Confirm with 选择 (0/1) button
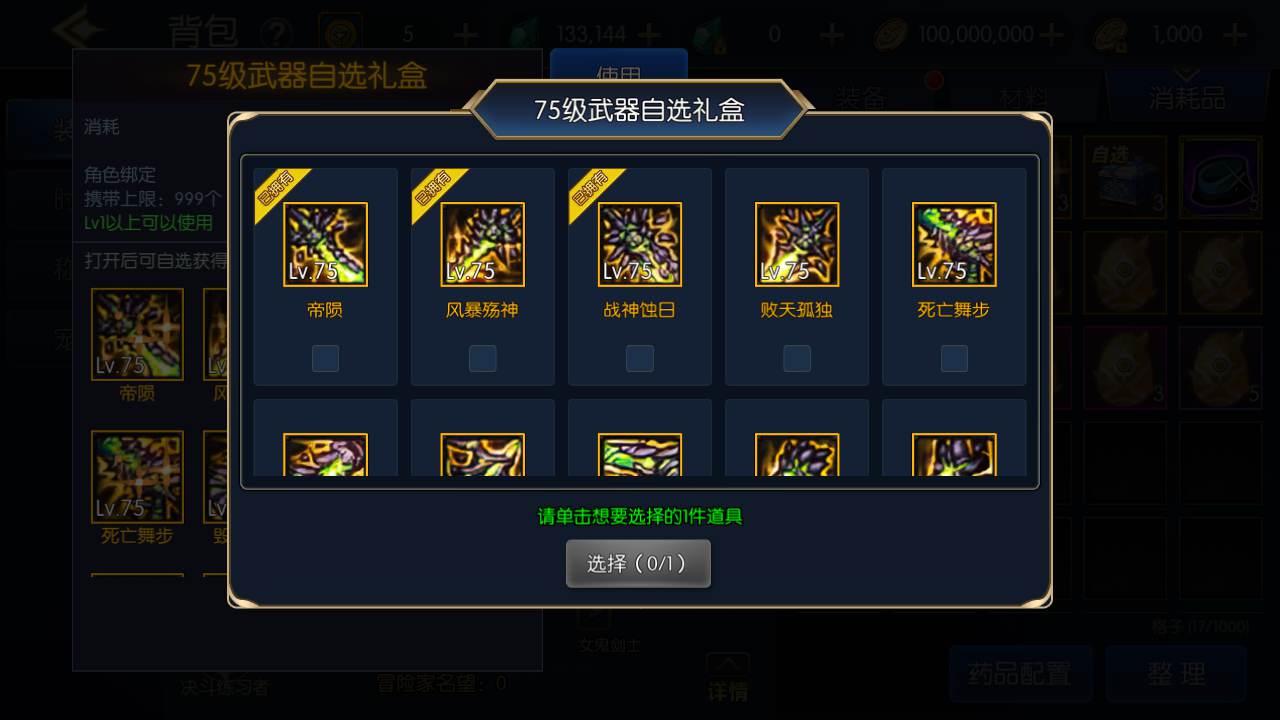 click(638, 564)
